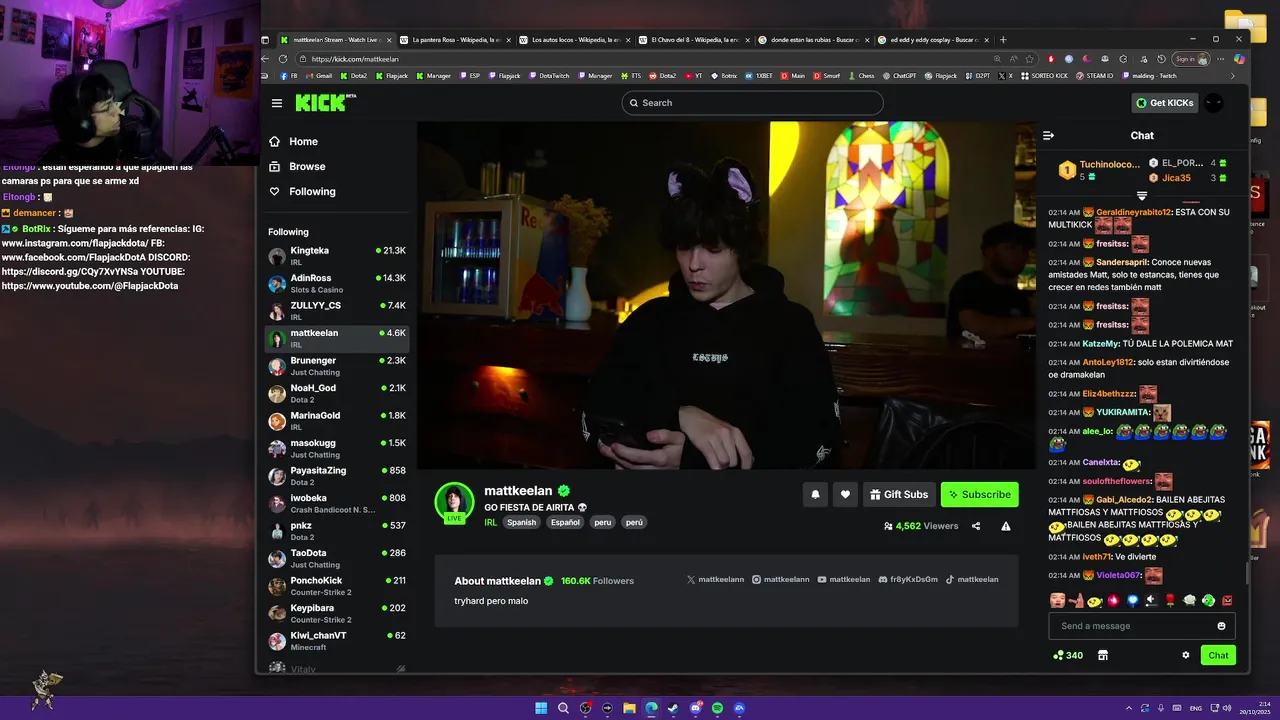Refresh the browser page
The height and width of the screenshot is (720, 1280).
point(283,59)
